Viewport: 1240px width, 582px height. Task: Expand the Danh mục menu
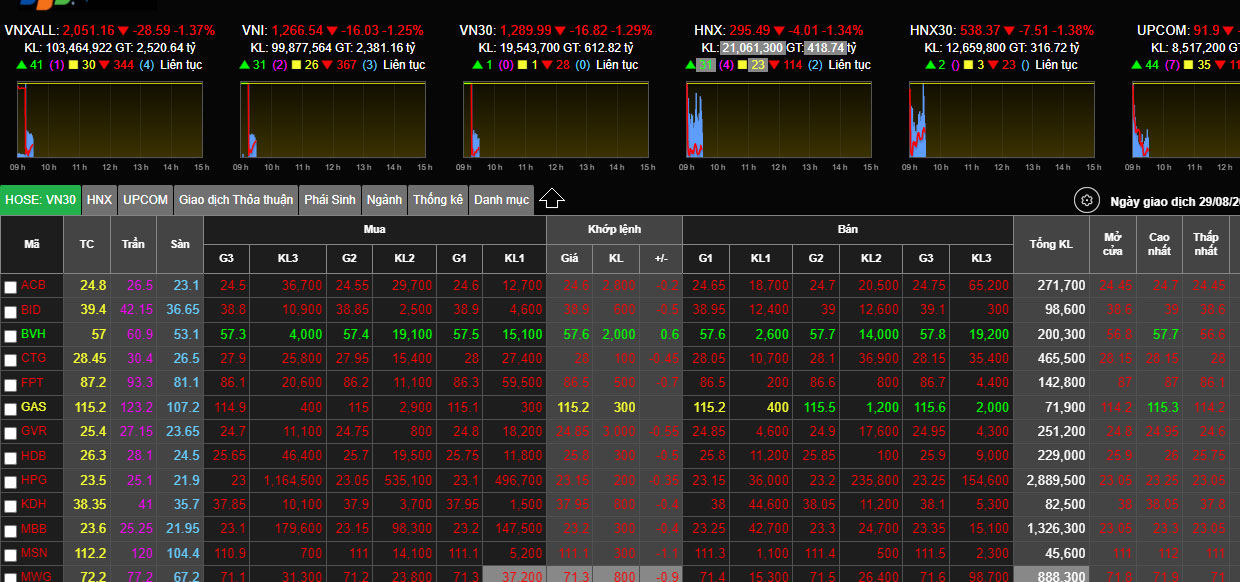click(x=501, y=200)
